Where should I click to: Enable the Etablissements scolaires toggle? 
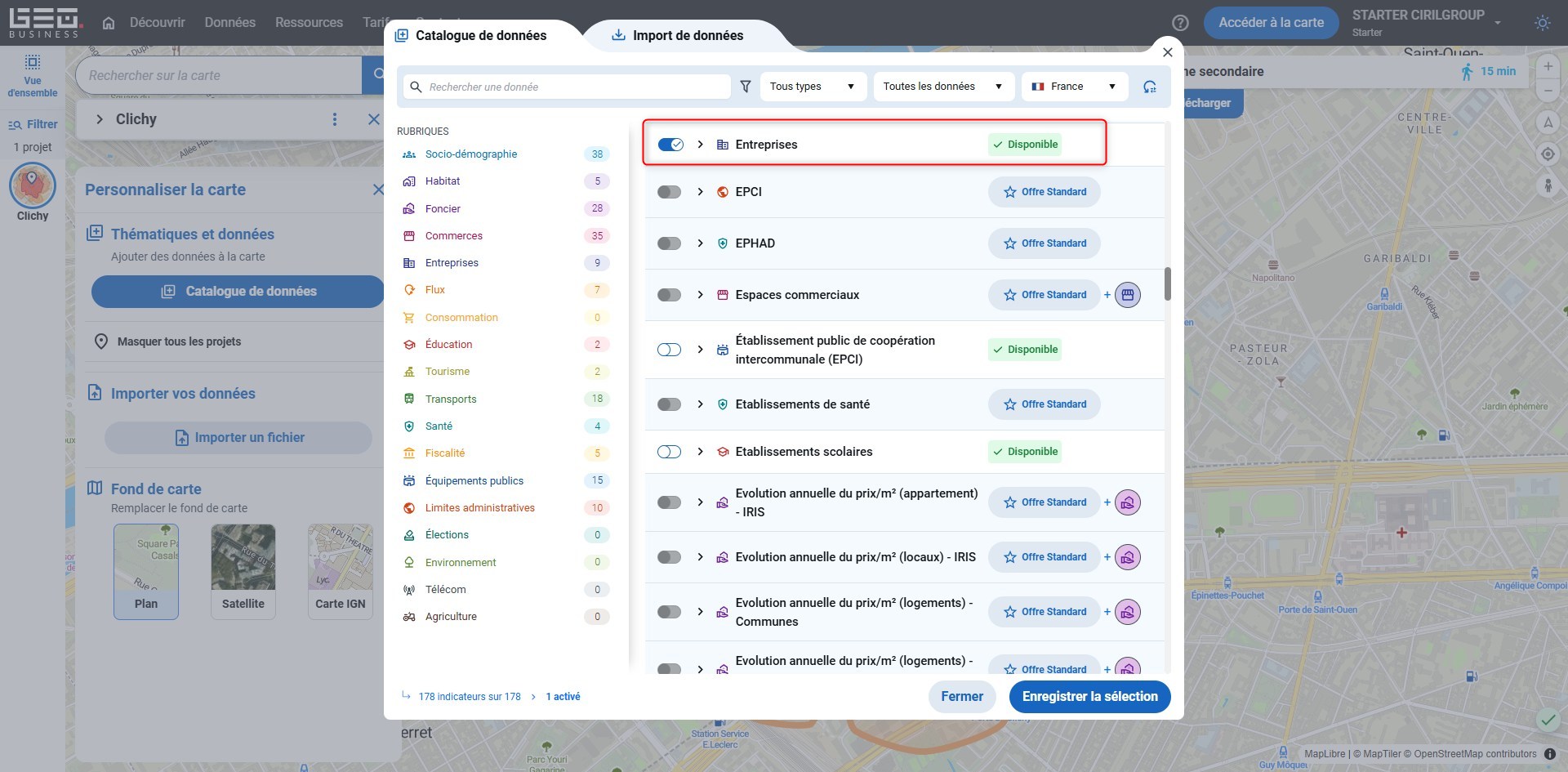(x=669, y=452)
